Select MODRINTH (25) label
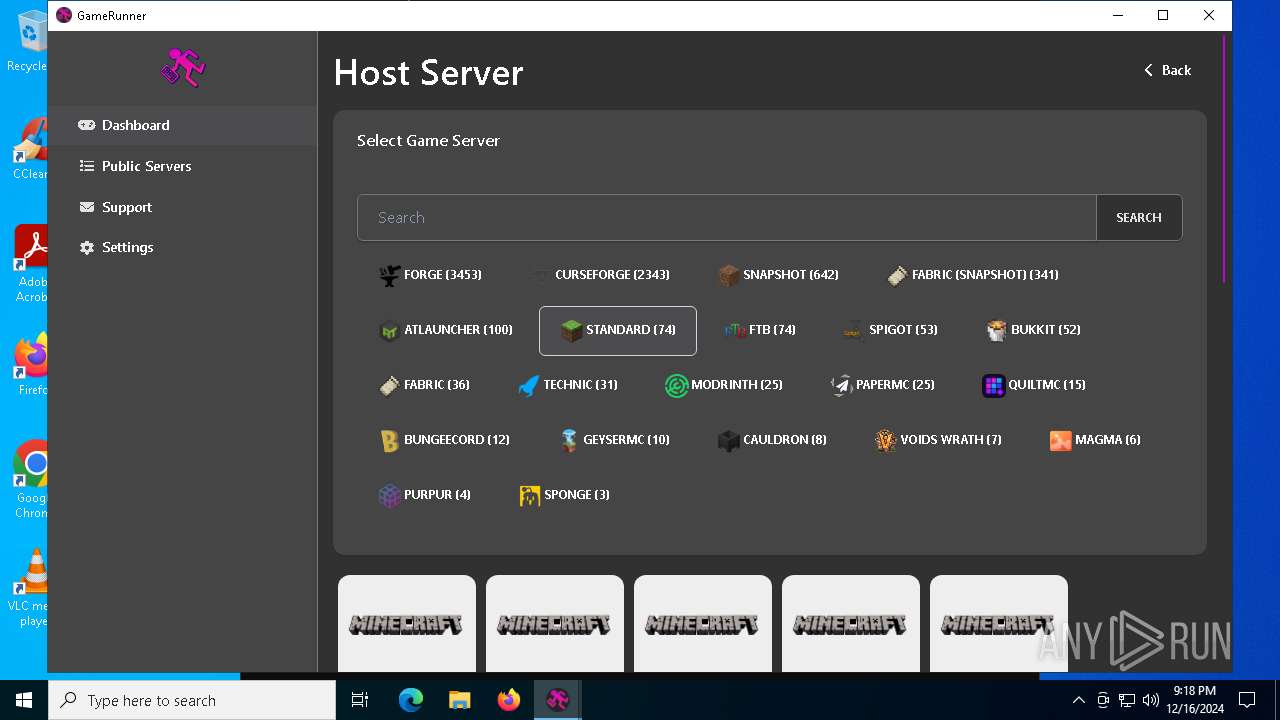Viewport: 1280px width, 720px height. point(737,384)
